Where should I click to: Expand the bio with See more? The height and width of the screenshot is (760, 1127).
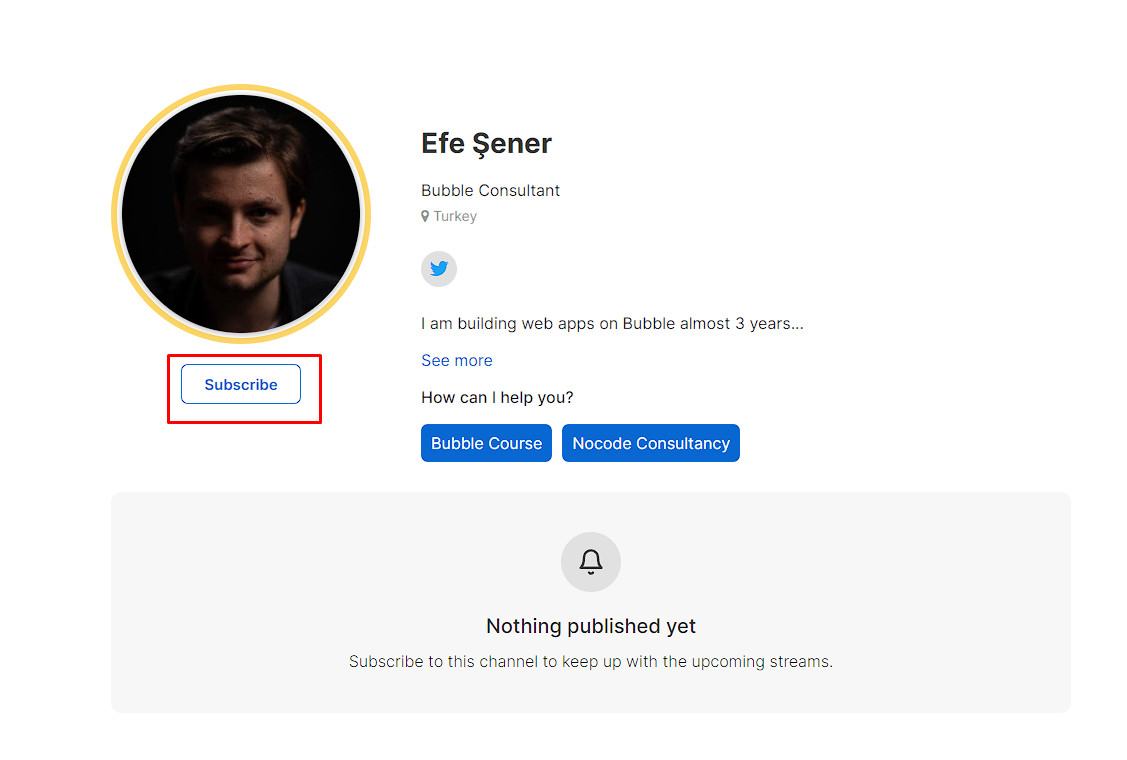pyautogui.click(x=456, y=360)
